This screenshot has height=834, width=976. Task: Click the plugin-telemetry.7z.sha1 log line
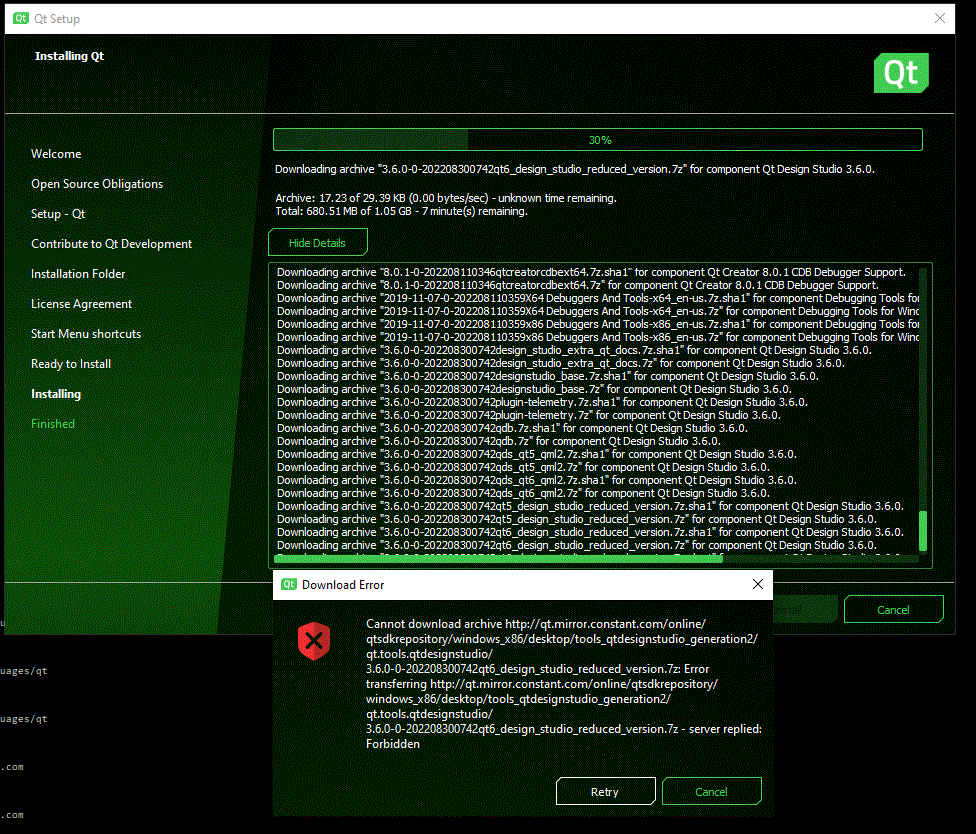click(542, 402)
